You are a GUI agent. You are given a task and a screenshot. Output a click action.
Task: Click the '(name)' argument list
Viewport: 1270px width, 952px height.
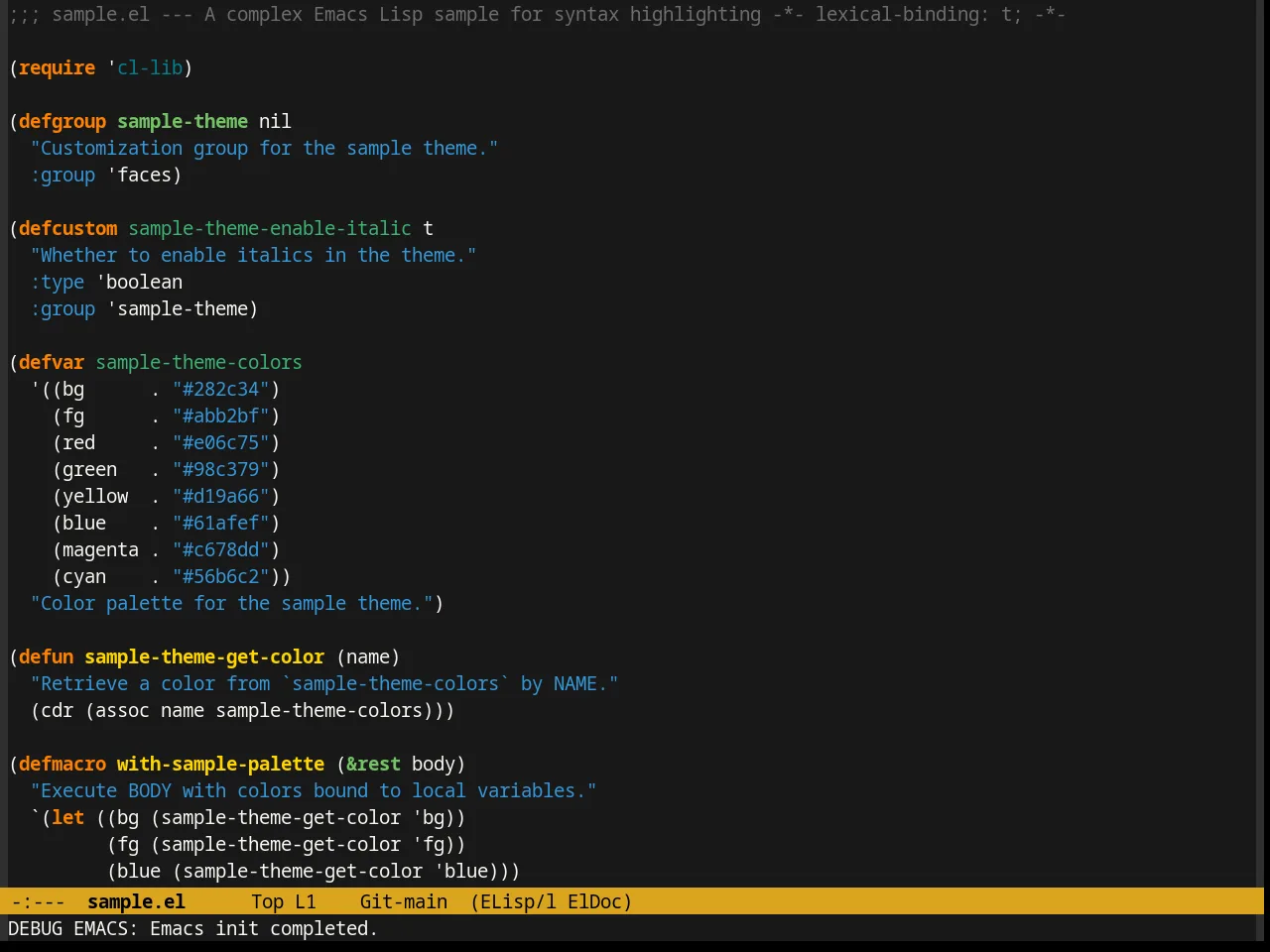368,656
